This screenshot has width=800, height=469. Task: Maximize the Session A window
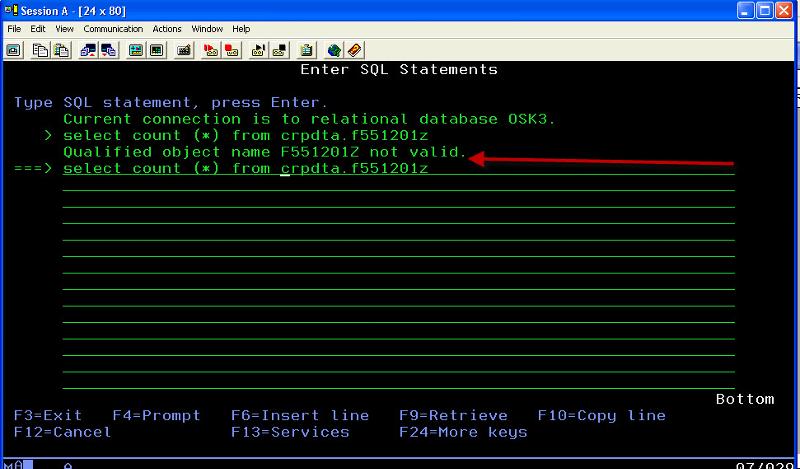(765, 10)
